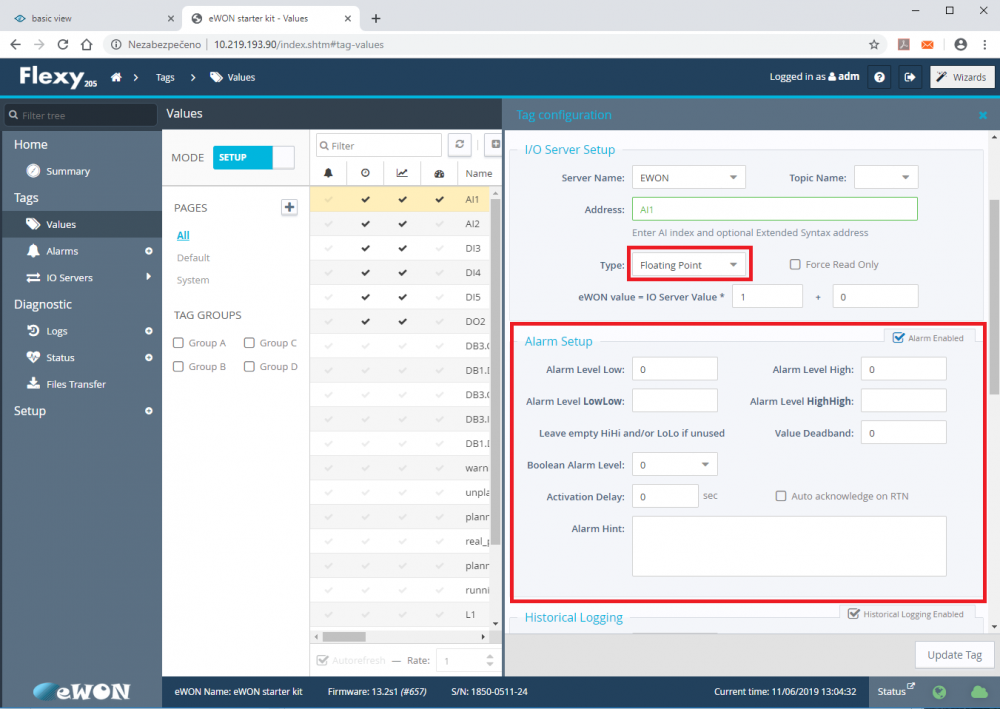This screenshot has height=709, width=1000.
Task: Open Summary in the sidebar
Action: 68,172
